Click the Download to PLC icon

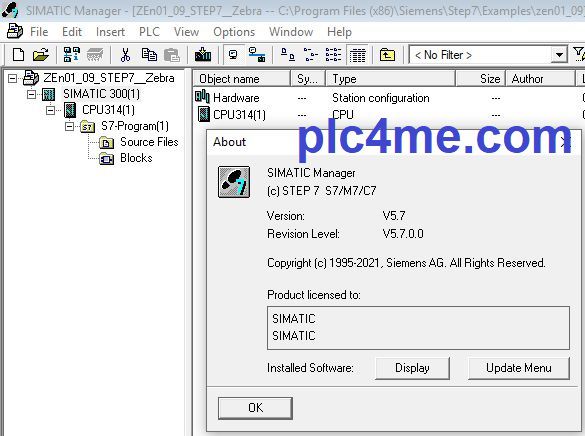[203, 55]
